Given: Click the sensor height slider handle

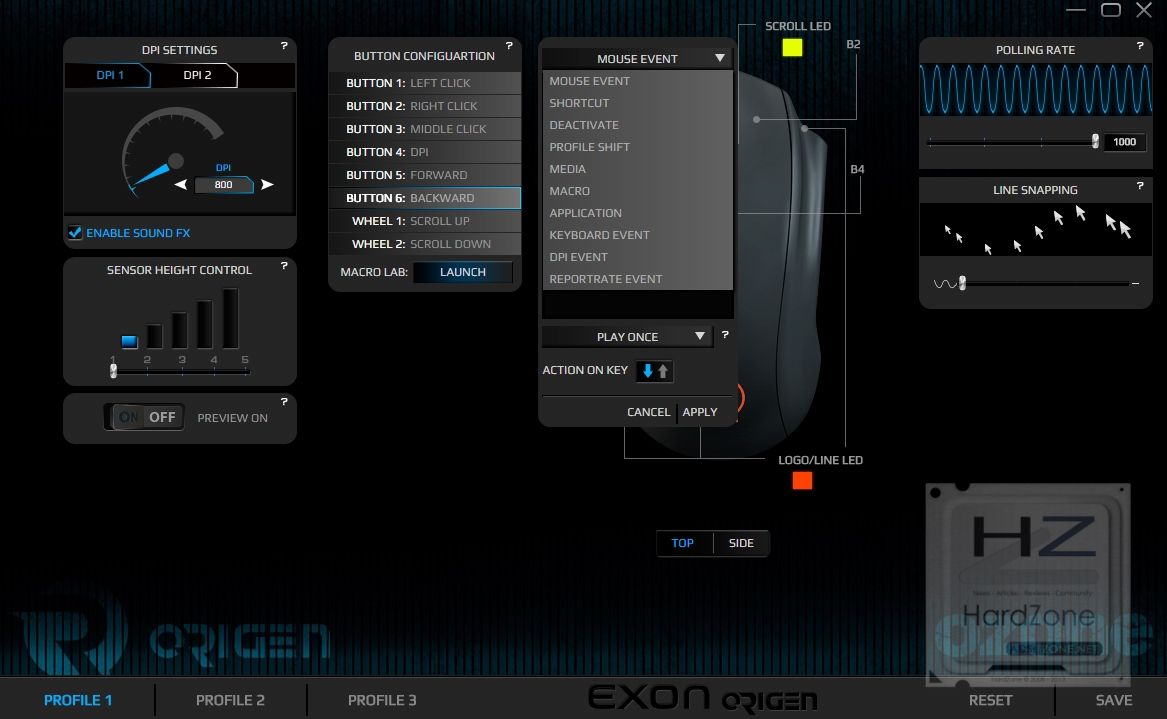Looking at the screenshot, I should point(113,371).
